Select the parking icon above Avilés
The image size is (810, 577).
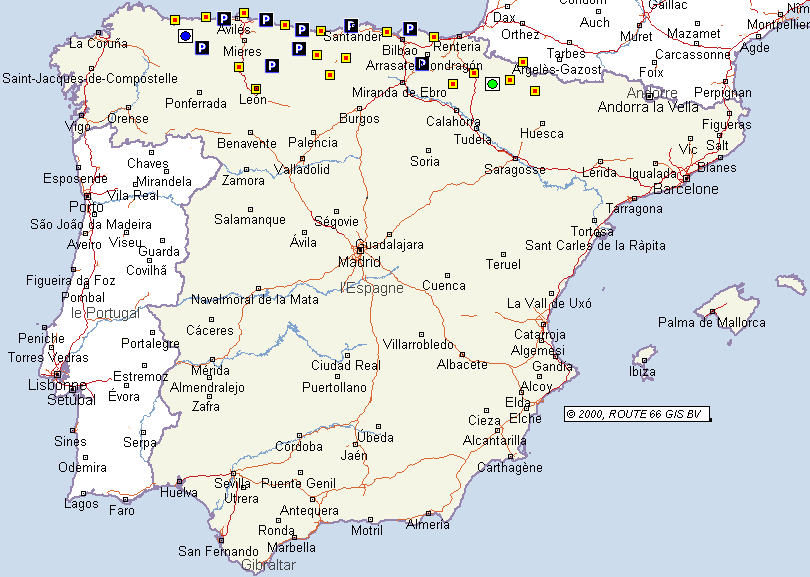[x=224, y=18]
